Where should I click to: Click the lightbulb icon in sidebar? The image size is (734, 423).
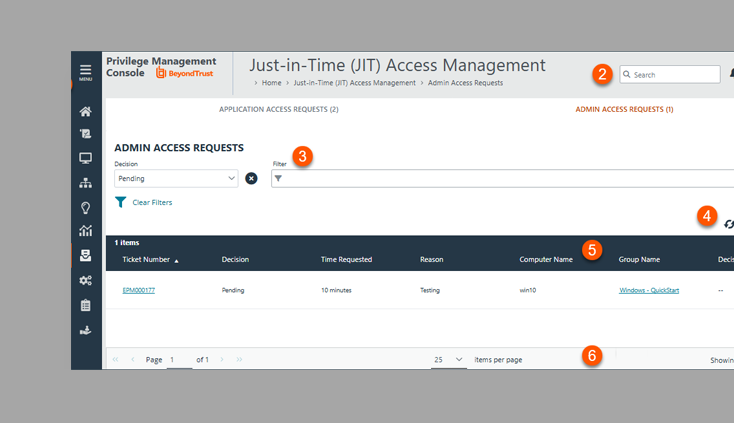tap(85, 208)
